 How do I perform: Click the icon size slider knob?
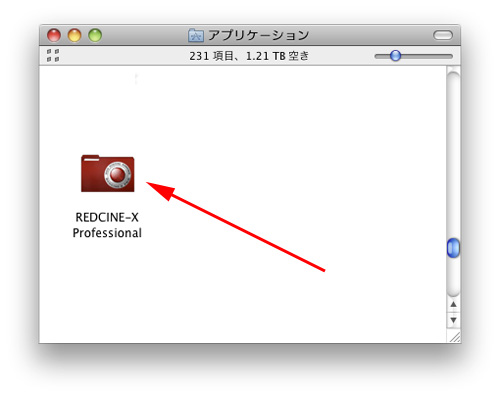click(x=395, y=56)
